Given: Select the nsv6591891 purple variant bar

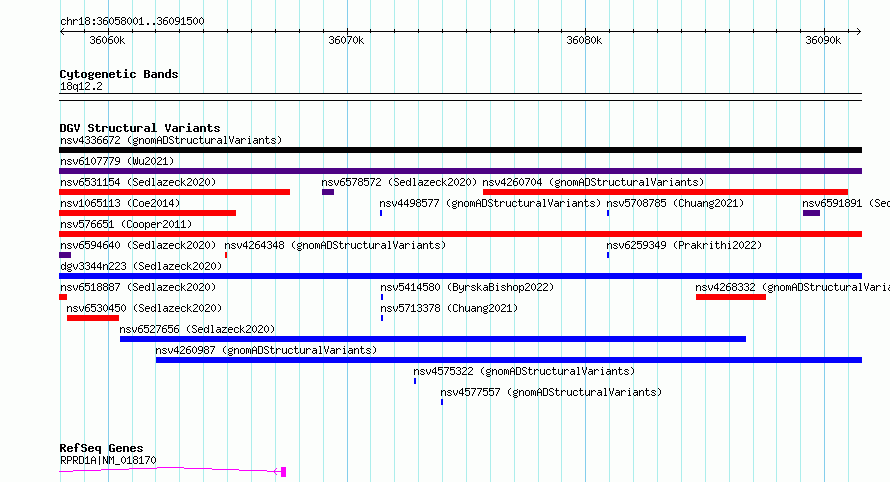Looking at the screenshot, I should tap(811, 213).
